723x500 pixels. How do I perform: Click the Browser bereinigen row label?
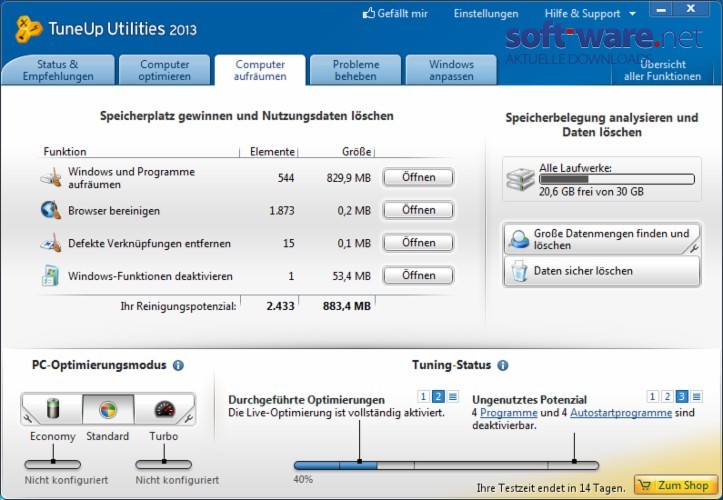[114, 211]
